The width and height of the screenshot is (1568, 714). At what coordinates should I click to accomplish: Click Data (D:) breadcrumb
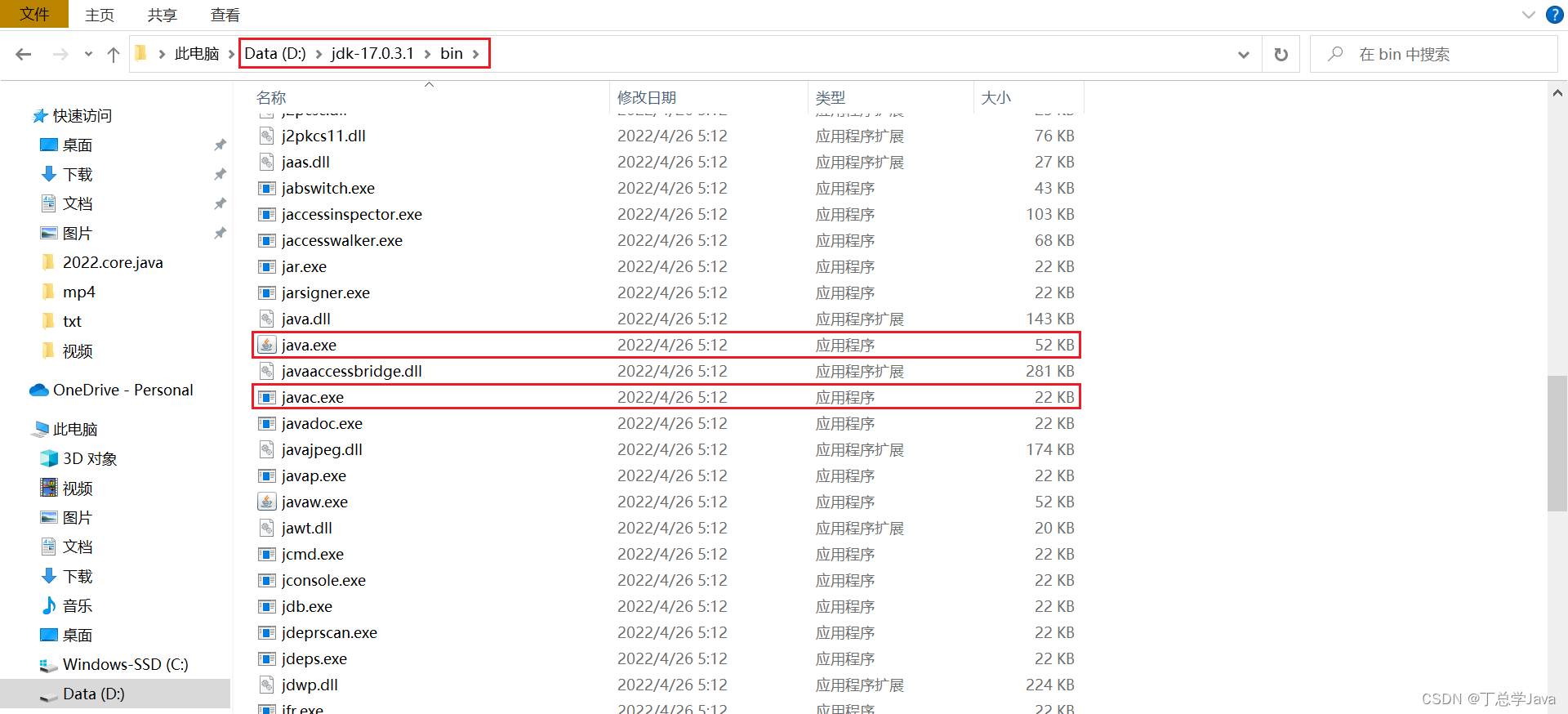click(275, 54)
